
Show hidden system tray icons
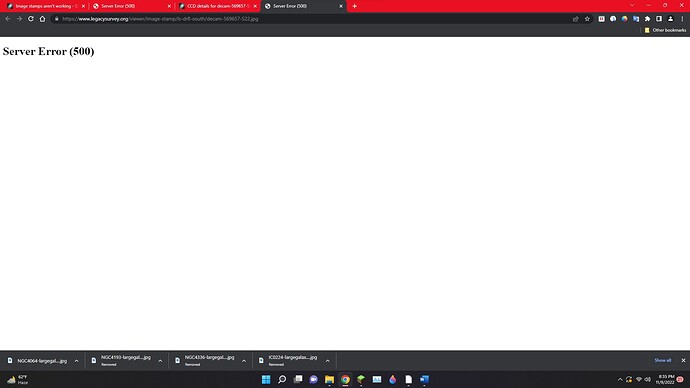pos(620,379)
